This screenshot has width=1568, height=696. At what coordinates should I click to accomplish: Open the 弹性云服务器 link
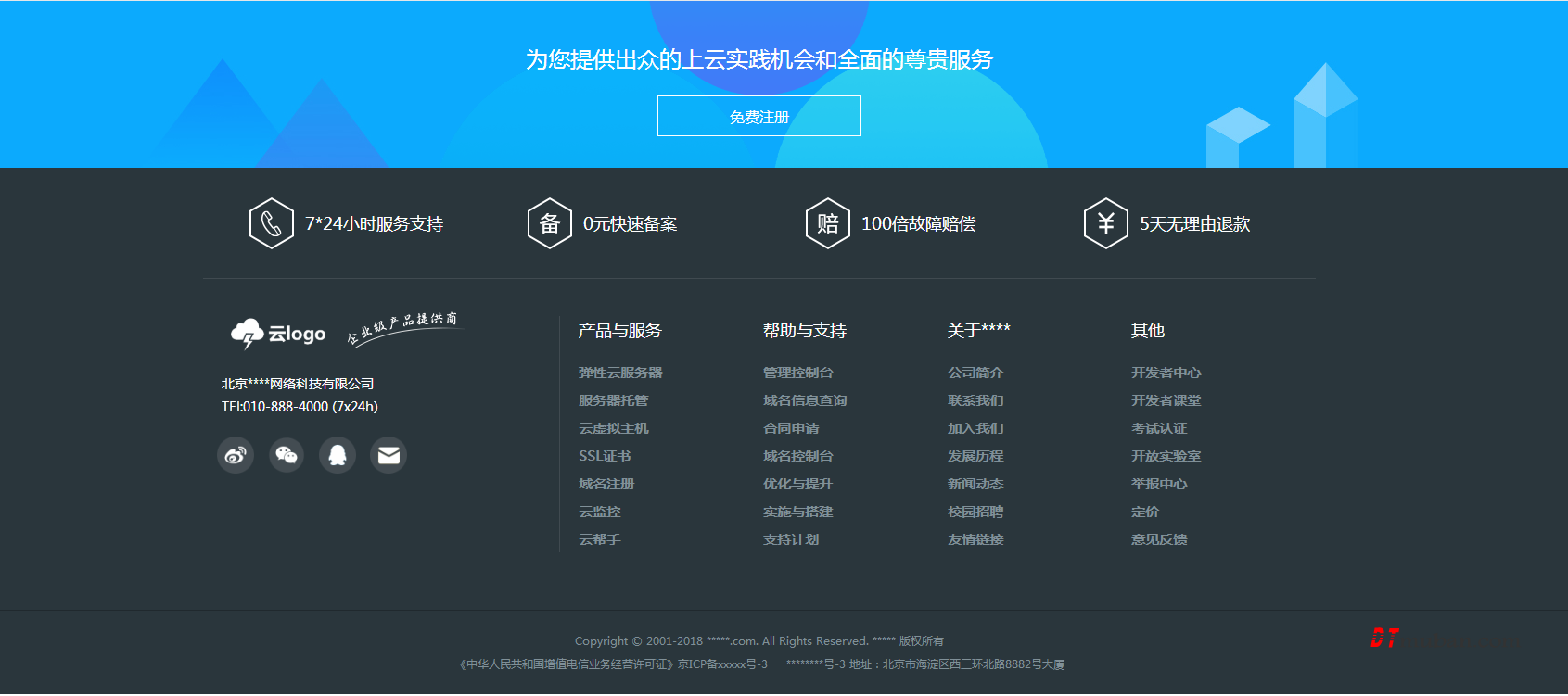620,373
